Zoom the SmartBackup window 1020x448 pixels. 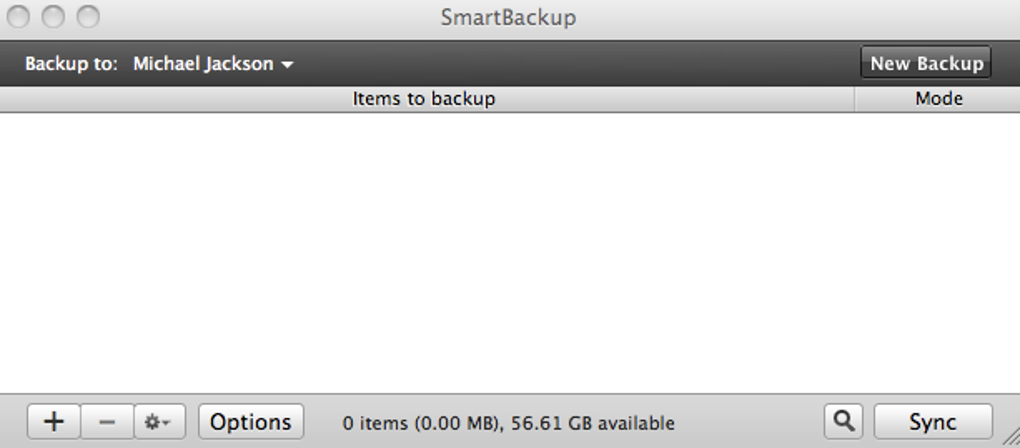pyautogui.click(x=88, y=17)
